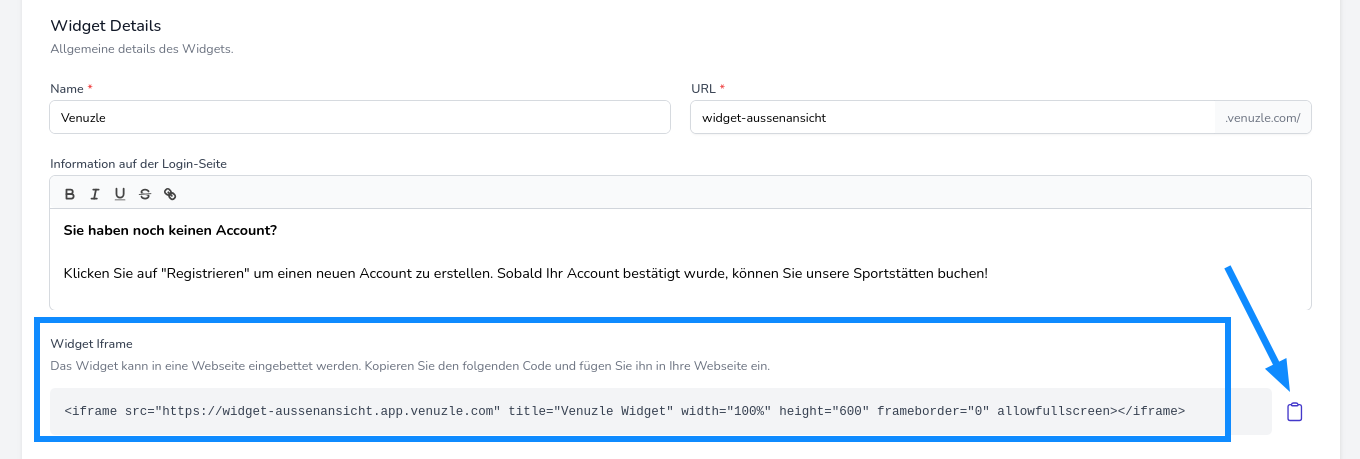This screenshot has height=459, width=1360.
Task: Place cursor in "Sie haben noch keinen Account?" line
Action: click(x=170, y=231)
